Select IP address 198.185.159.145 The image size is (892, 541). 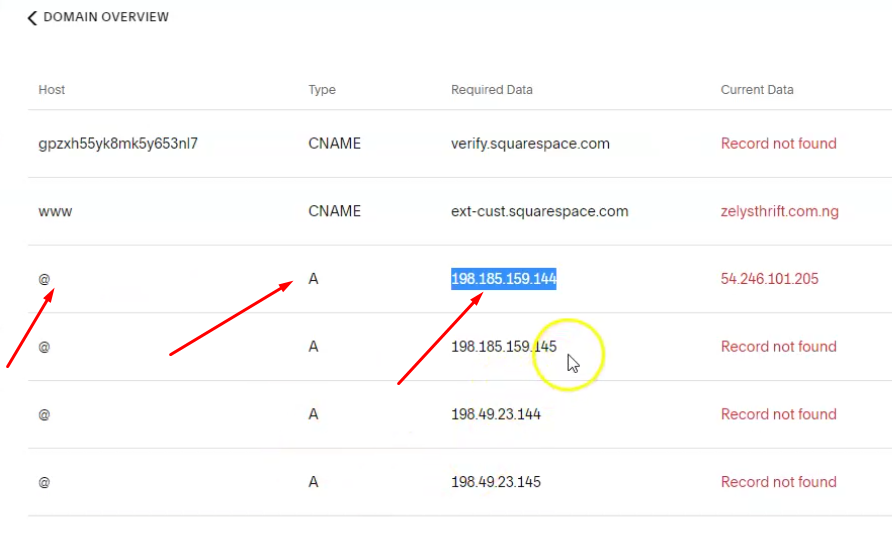503,346
